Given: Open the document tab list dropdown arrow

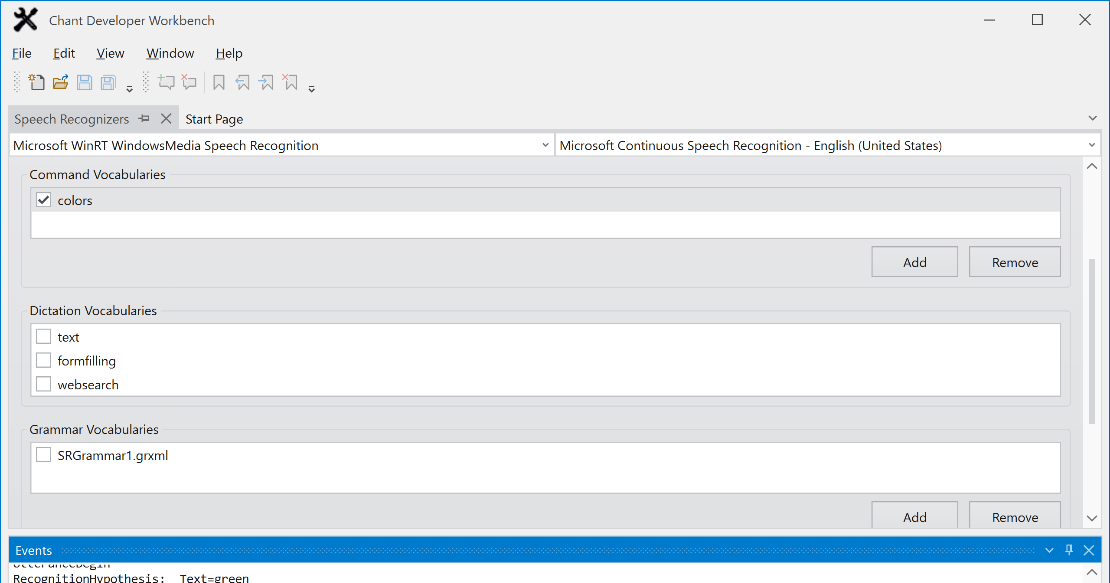Looking at the screenshot, I should [1092, 119].
